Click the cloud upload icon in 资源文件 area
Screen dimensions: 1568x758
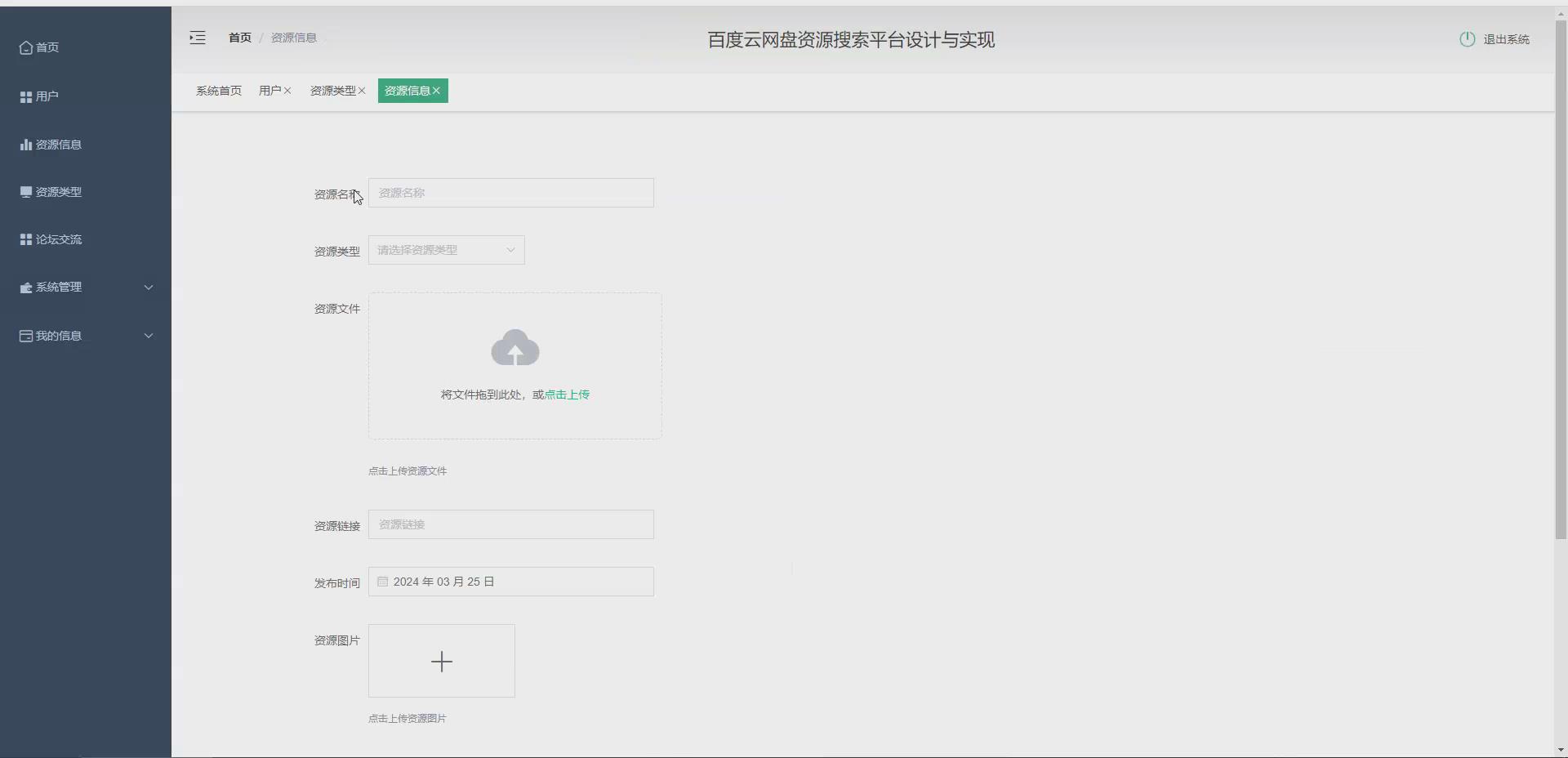[x=514, y=348]
